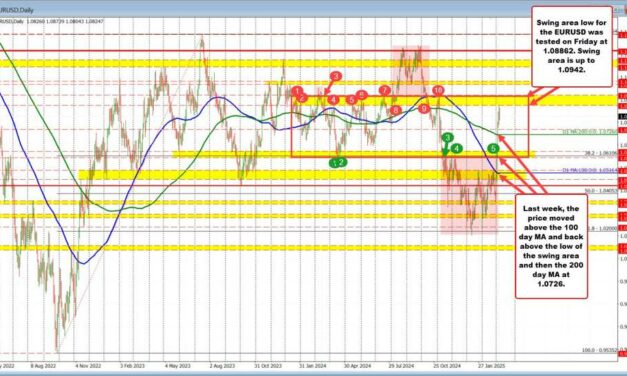Click the 4 Nov 2022 date label
The height and width of the screenshot is (376, 627).
[87, 366]
